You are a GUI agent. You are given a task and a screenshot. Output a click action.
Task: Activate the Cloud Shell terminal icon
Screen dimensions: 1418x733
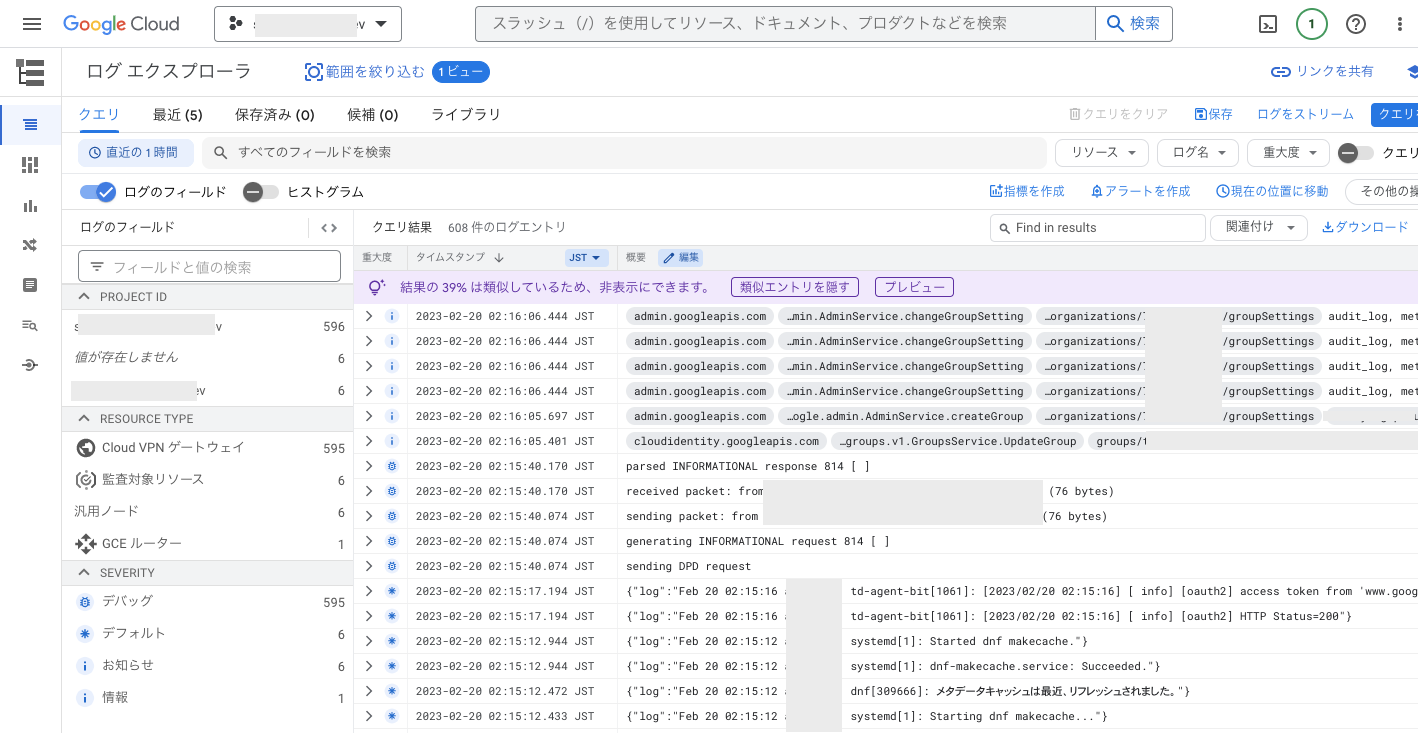click(x=1267, y=24)
